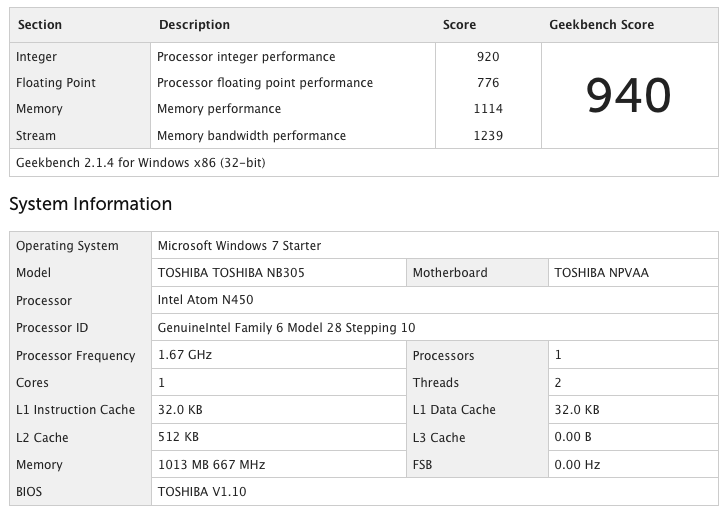
Task: Click the Geekbench Score column header
Action: [601, 25]
